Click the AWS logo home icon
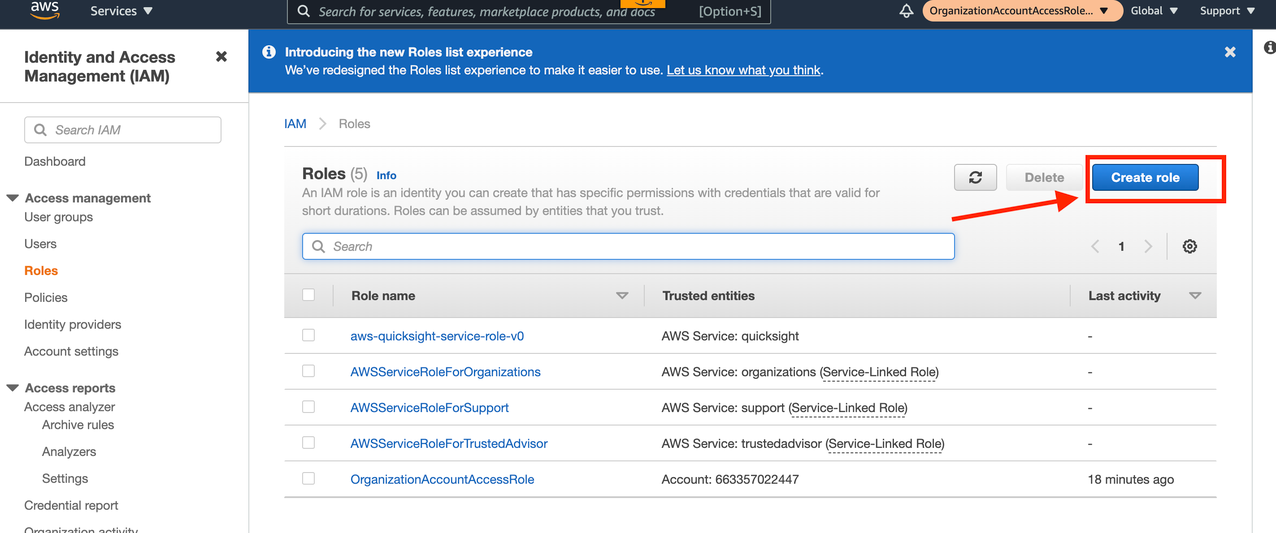 pyautogui.click(x=44, y=10)
